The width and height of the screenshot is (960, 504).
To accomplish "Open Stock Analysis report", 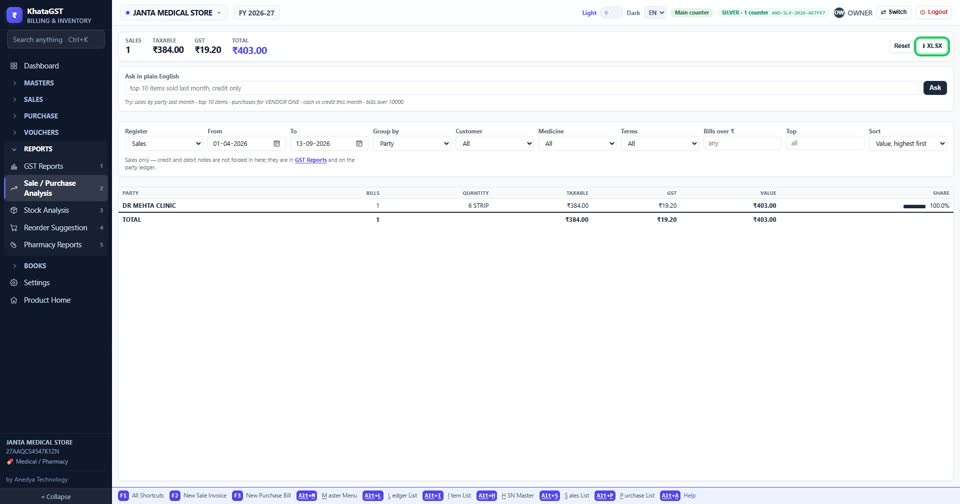I will tap(56, 210).
